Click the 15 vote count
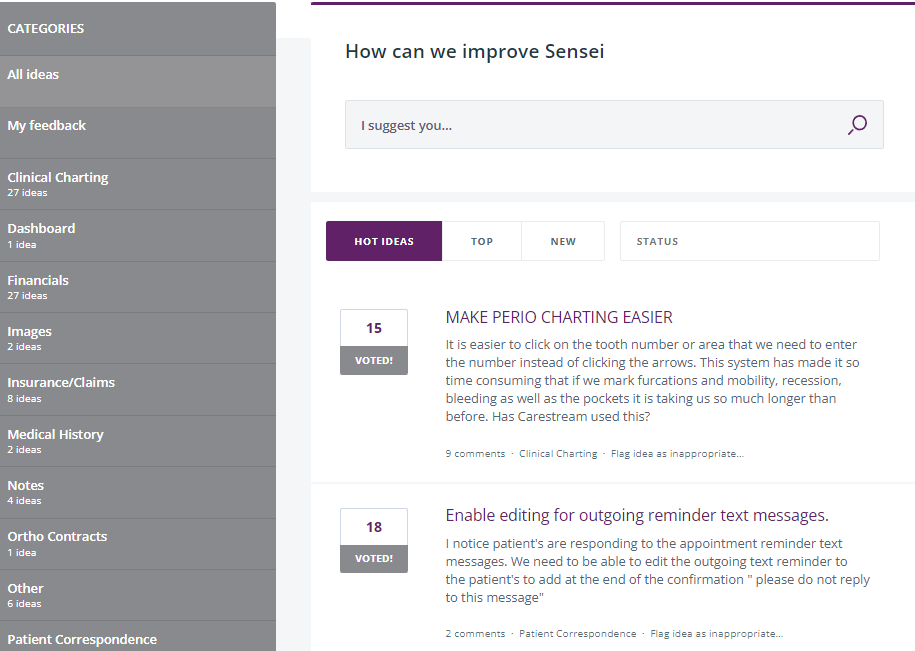This screenshot has height=651, width=915. point(374,328)
